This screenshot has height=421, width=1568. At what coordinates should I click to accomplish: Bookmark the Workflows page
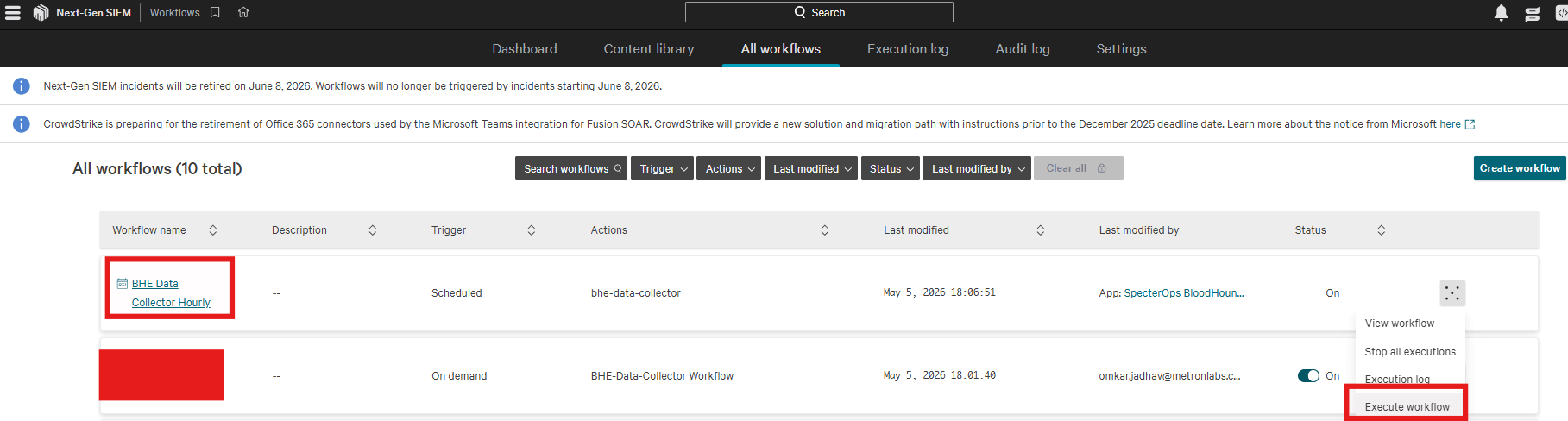tap(215, 12)
